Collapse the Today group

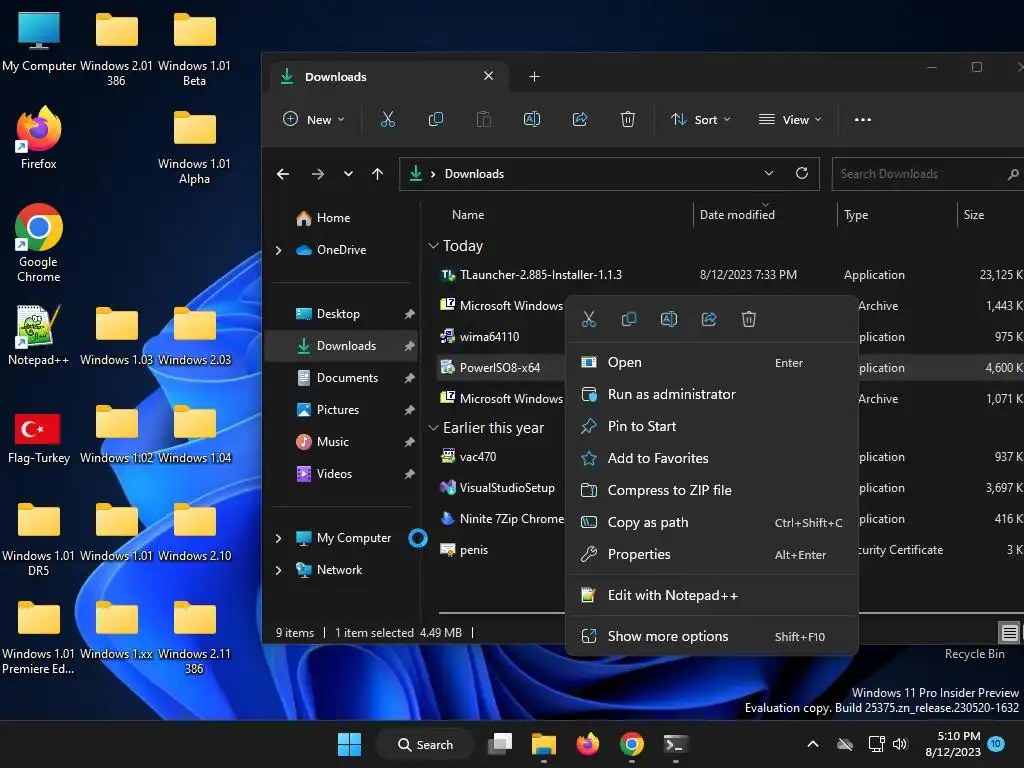tap(432, 246)
